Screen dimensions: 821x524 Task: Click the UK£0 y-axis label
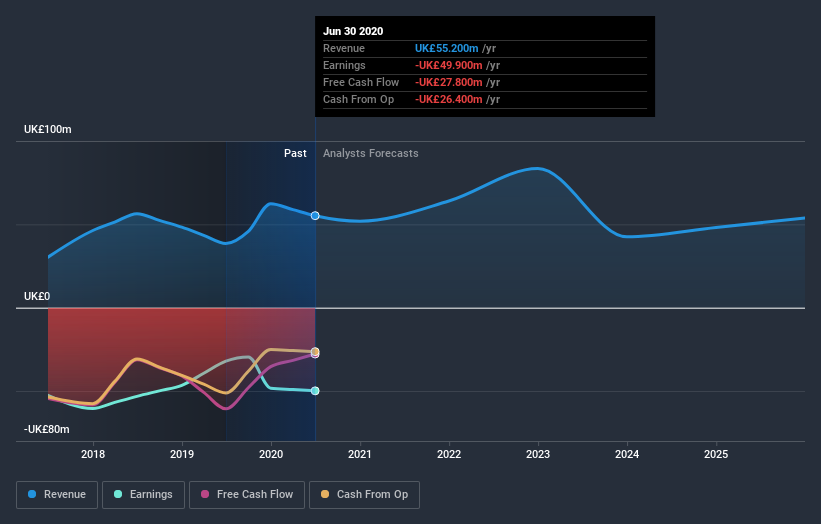click(37, 296)
